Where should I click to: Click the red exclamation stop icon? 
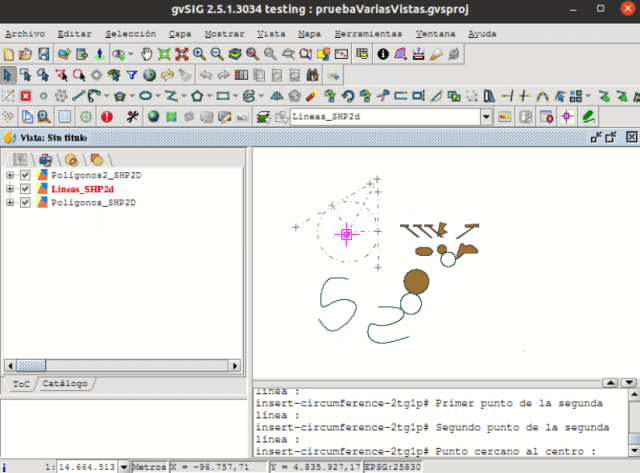click(x=106, y=117)
